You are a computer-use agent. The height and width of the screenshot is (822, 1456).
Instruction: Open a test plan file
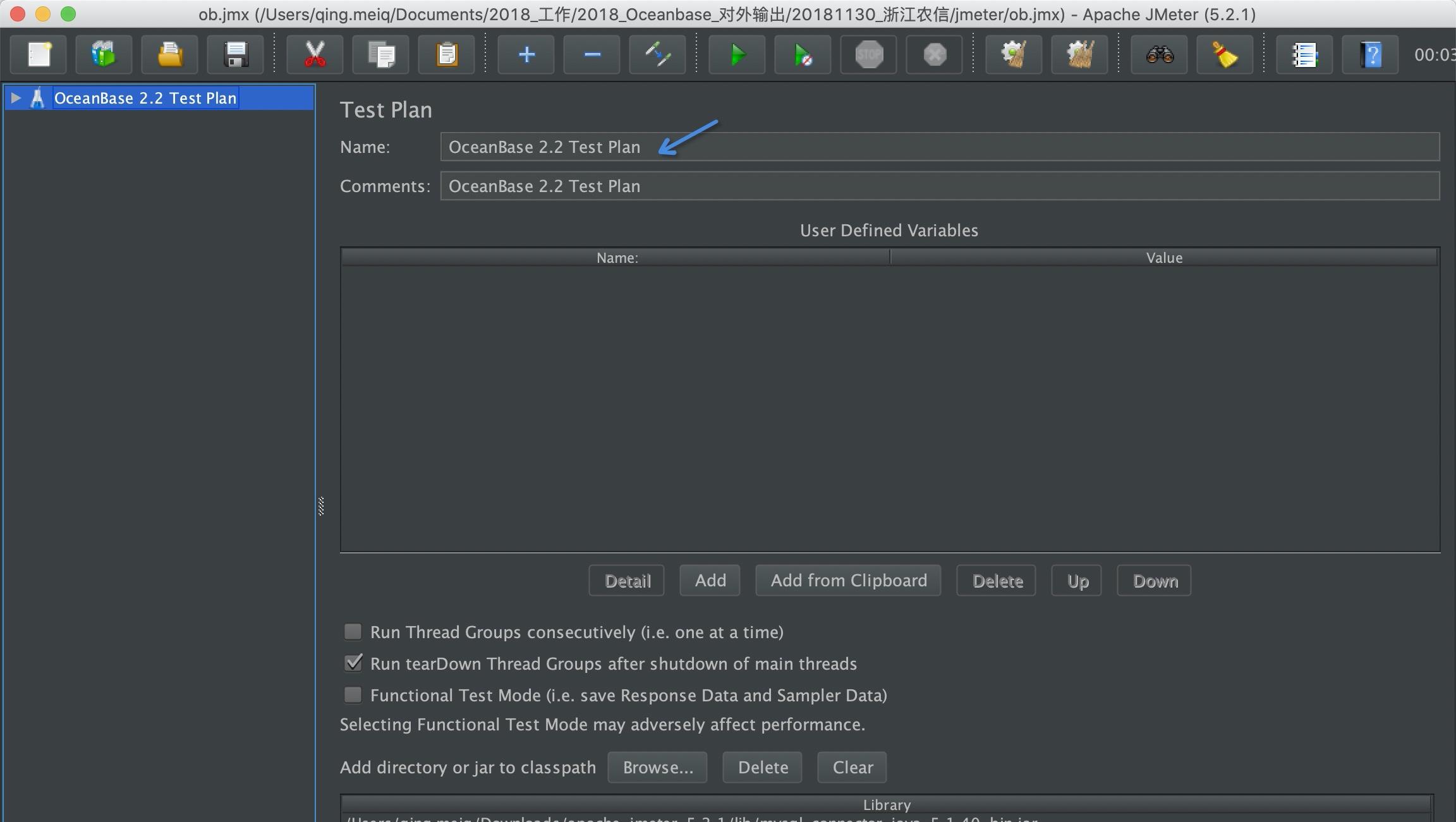click(169, 54)
